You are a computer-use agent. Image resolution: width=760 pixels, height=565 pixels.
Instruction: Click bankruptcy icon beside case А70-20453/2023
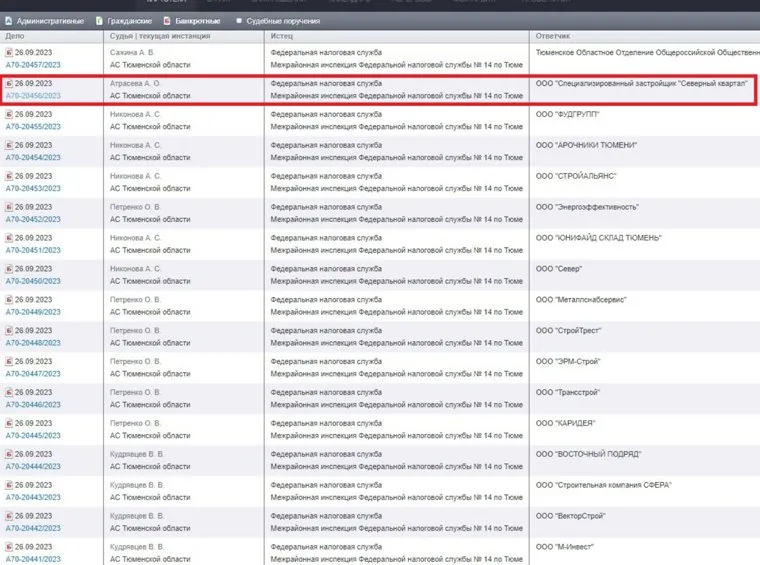tap(9, 176)
